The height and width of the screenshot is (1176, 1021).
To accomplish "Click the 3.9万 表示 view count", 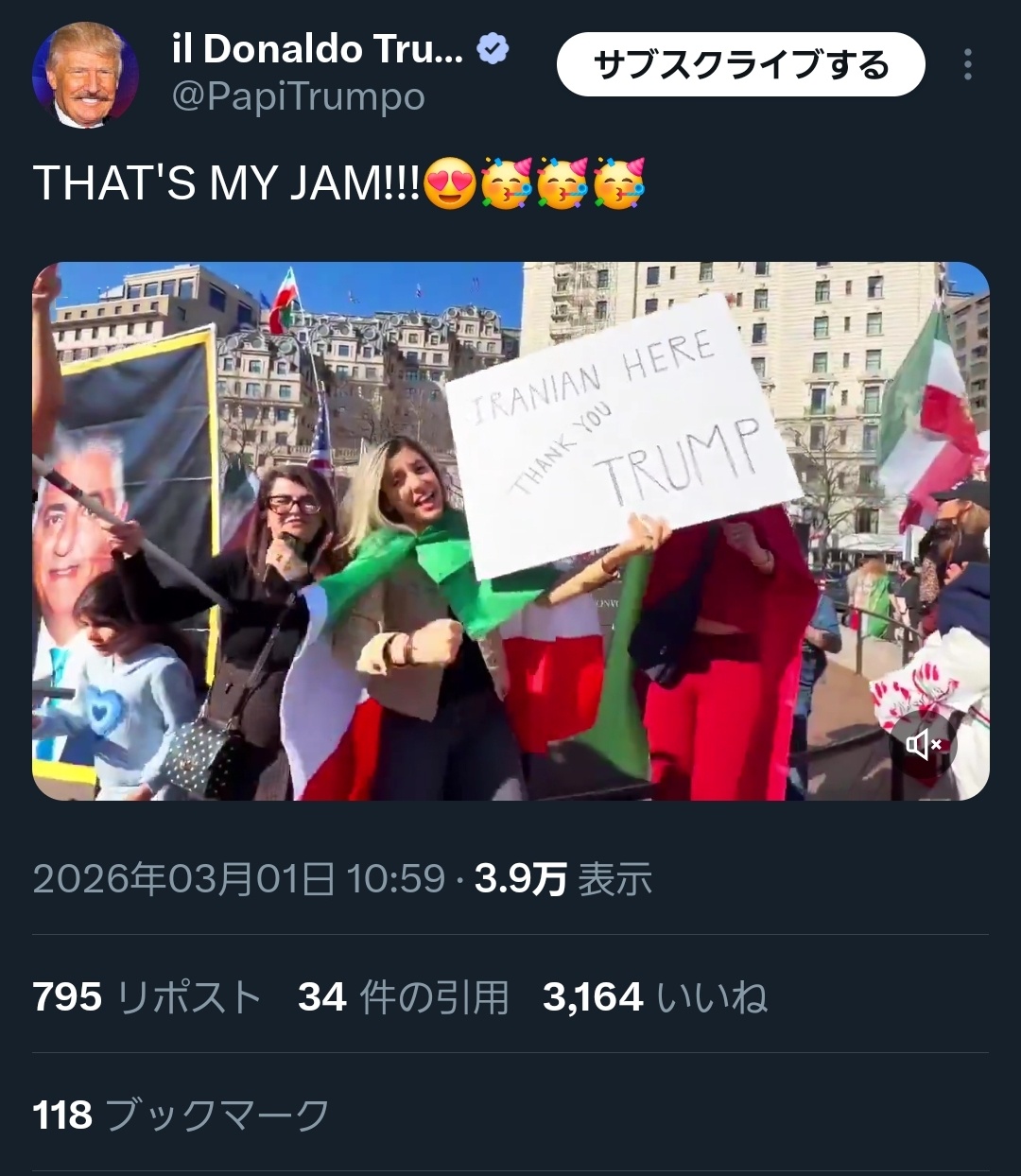I will pyautogui.click(x=563, y=879).
